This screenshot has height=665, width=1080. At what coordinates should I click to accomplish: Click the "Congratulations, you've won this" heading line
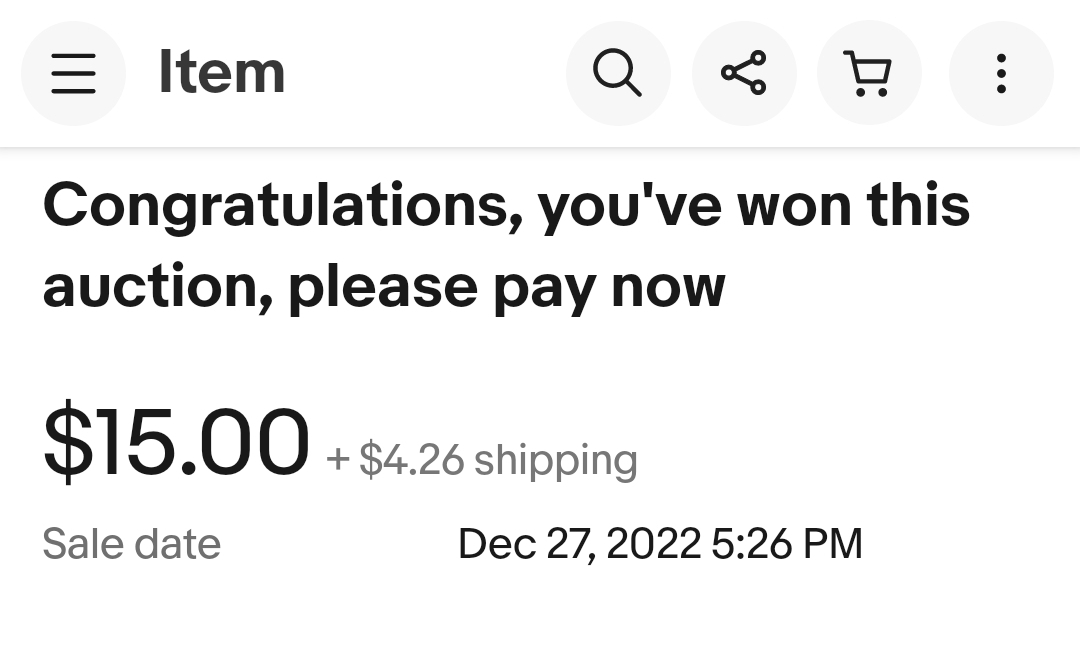coord(506,206)
